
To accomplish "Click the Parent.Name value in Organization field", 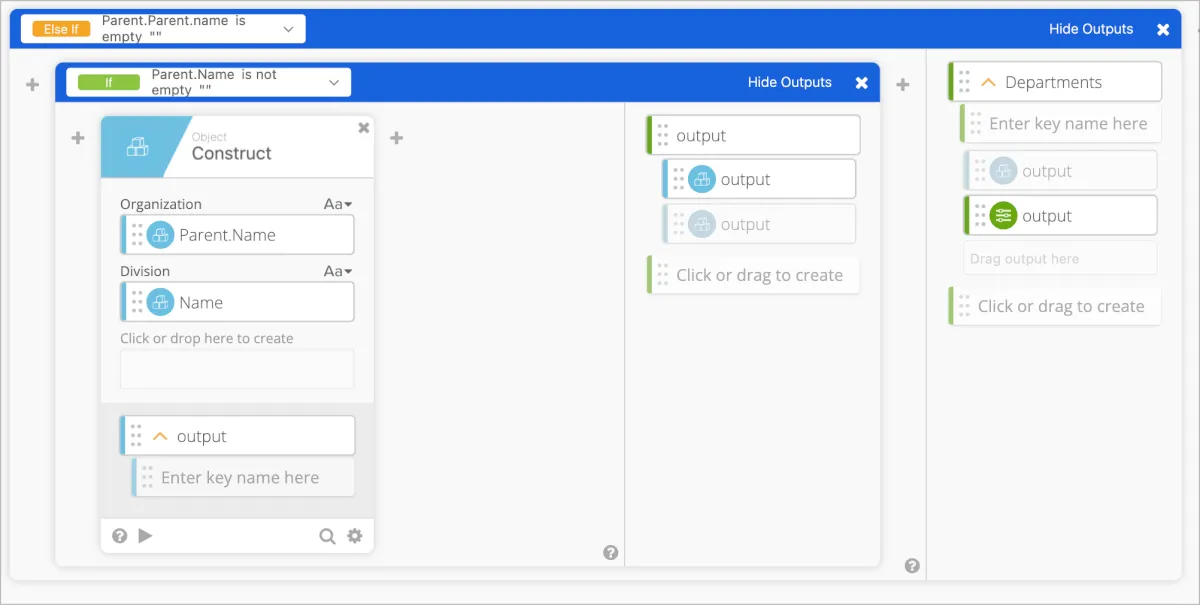I will [227, 235].
